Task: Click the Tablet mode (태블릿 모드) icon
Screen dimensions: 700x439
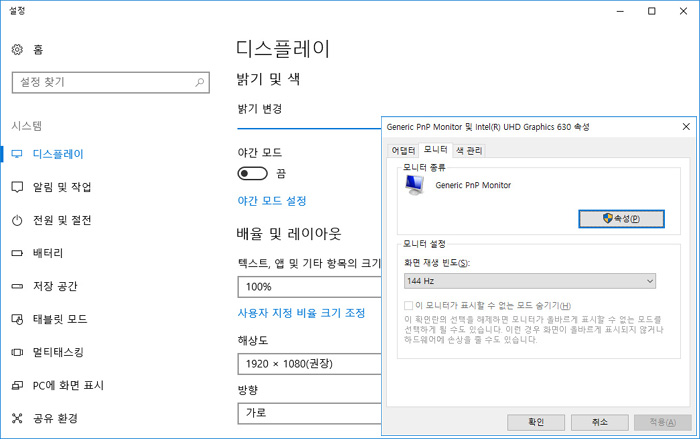Action: pos(17,319)
